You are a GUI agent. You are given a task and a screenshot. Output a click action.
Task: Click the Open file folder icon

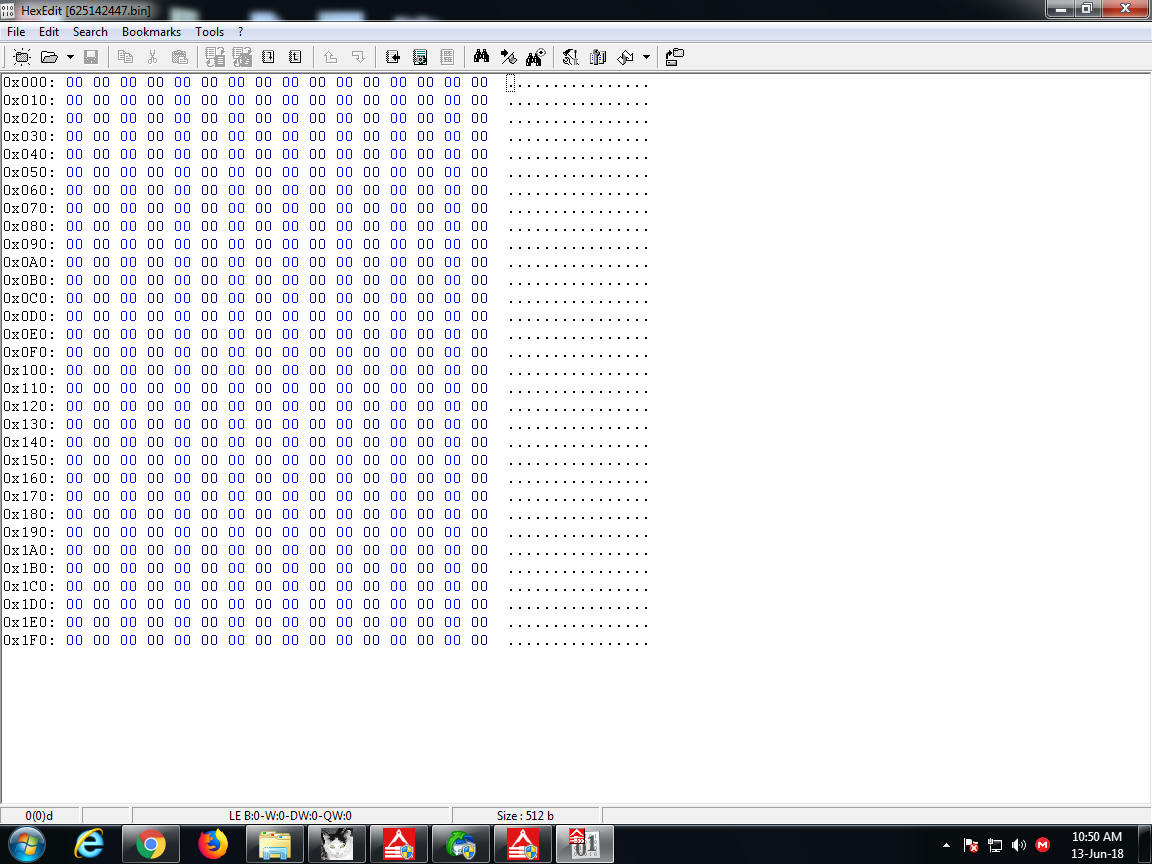pyautogui.click(x=49, y=57)
